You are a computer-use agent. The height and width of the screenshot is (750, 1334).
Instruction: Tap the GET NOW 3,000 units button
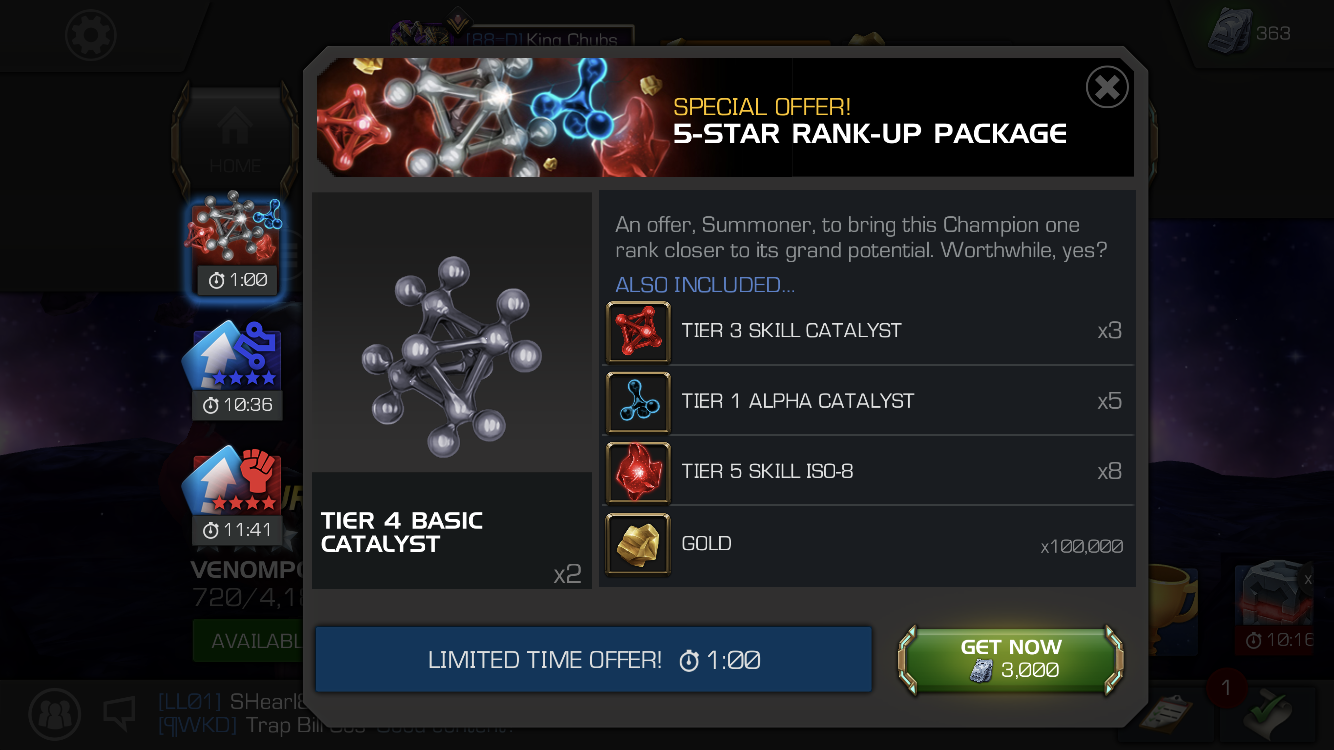[1011, 659]
